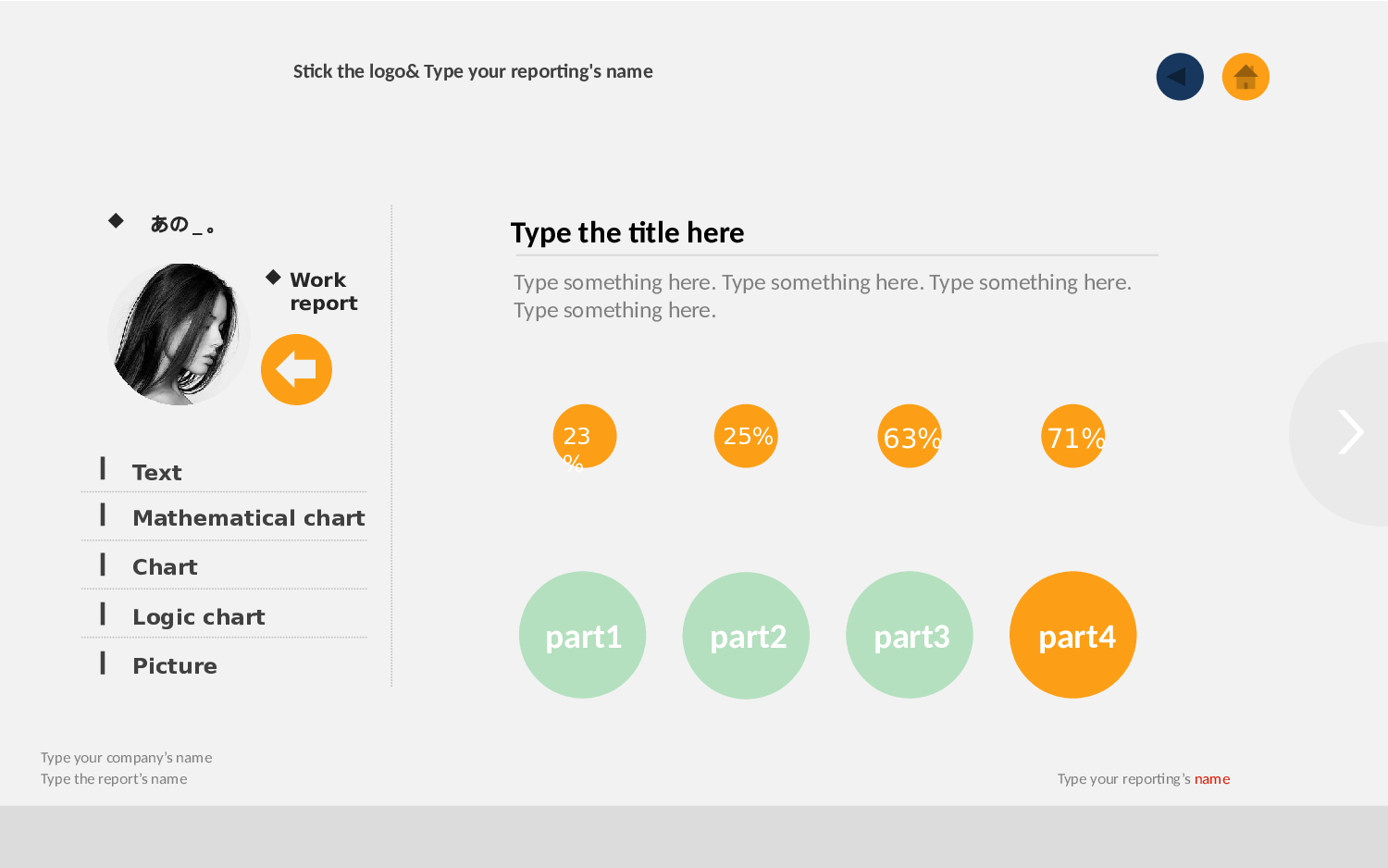Select the green part1 circle
The width and height of the screenshot is (1388, 868).
click(x=582, y=635)
